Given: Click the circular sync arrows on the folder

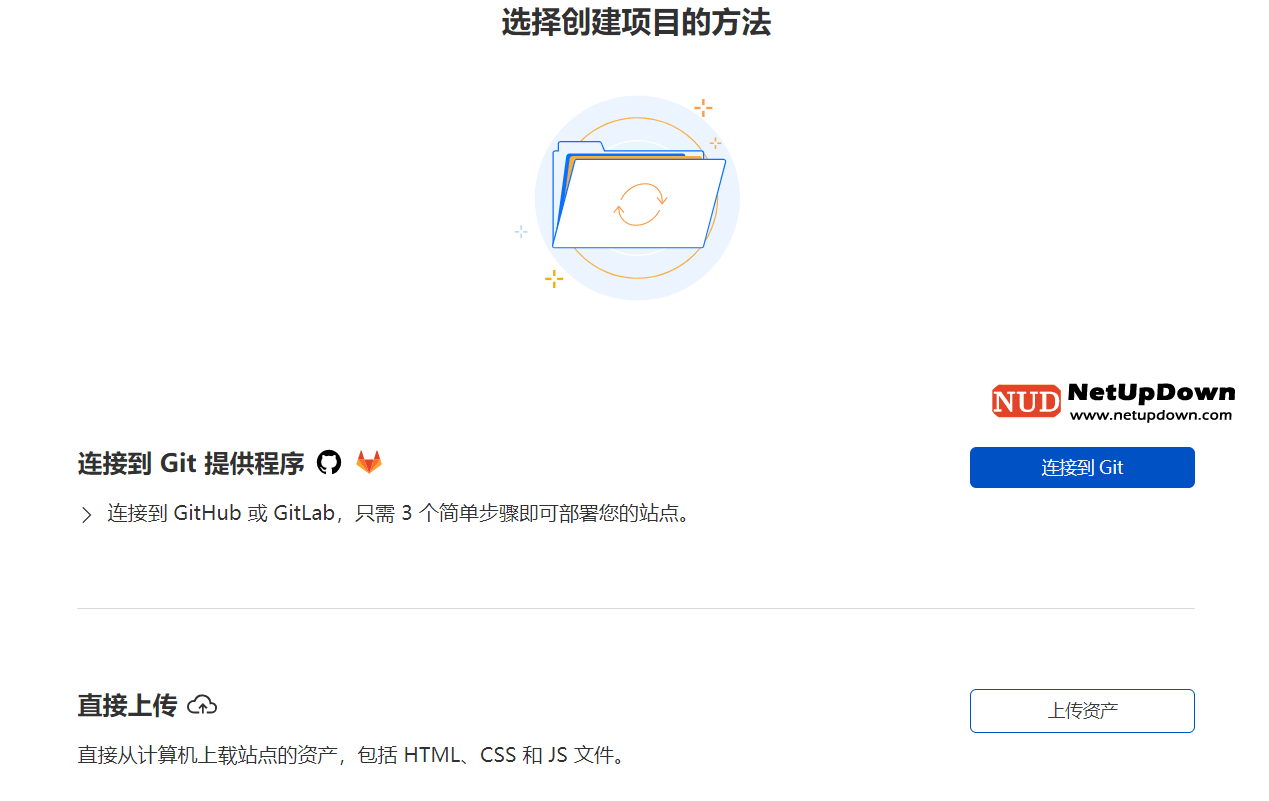Looking at the screenshot, I should point(640,204).
